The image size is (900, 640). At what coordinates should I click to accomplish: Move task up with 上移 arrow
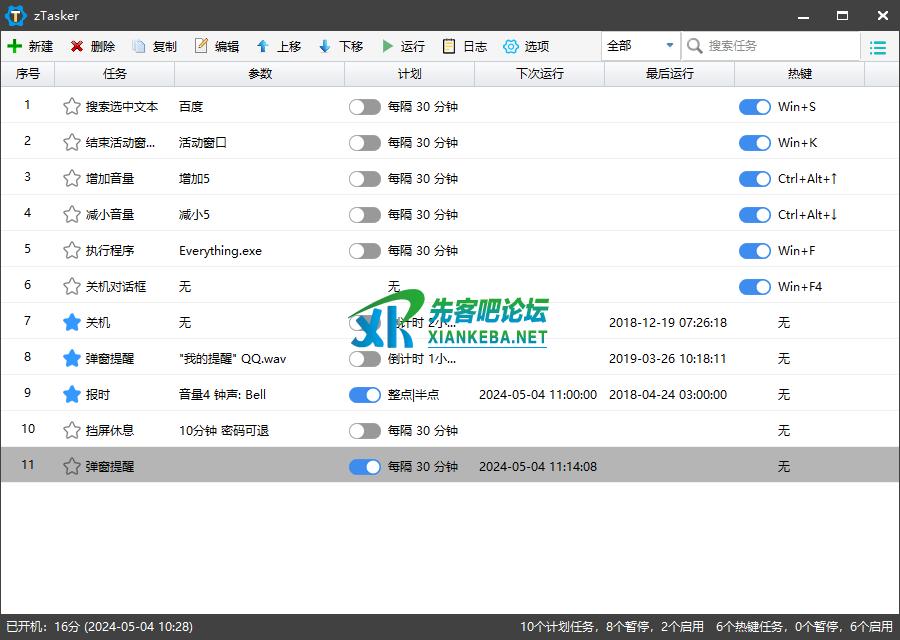click(x=263, y=46)
